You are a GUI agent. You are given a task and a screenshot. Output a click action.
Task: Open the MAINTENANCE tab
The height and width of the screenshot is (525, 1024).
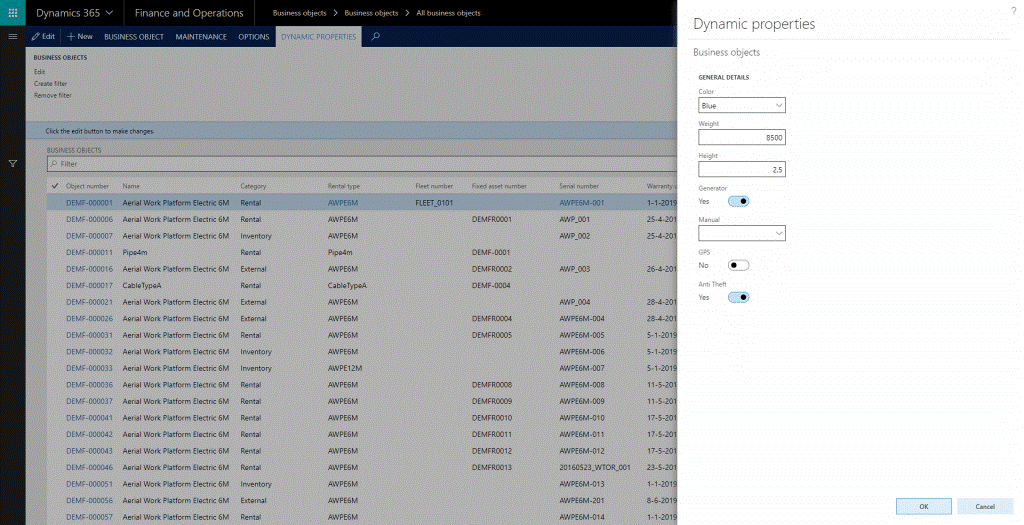[201, 37]
